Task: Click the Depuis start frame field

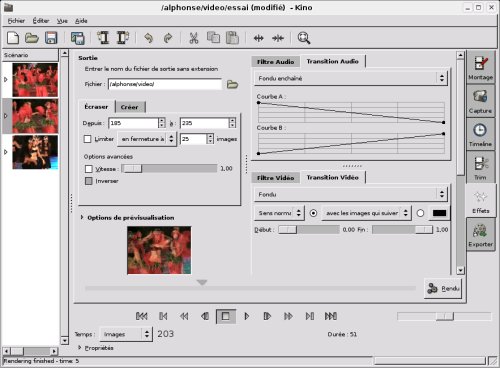Action: (133, 123)
